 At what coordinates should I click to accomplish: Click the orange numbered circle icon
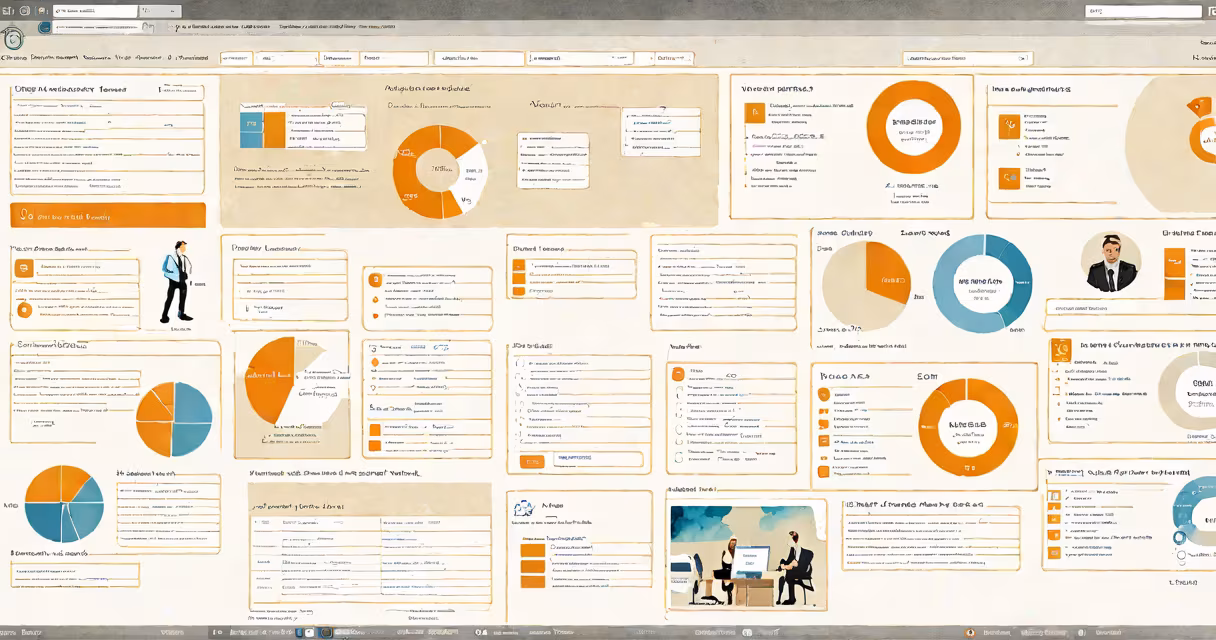373,282
